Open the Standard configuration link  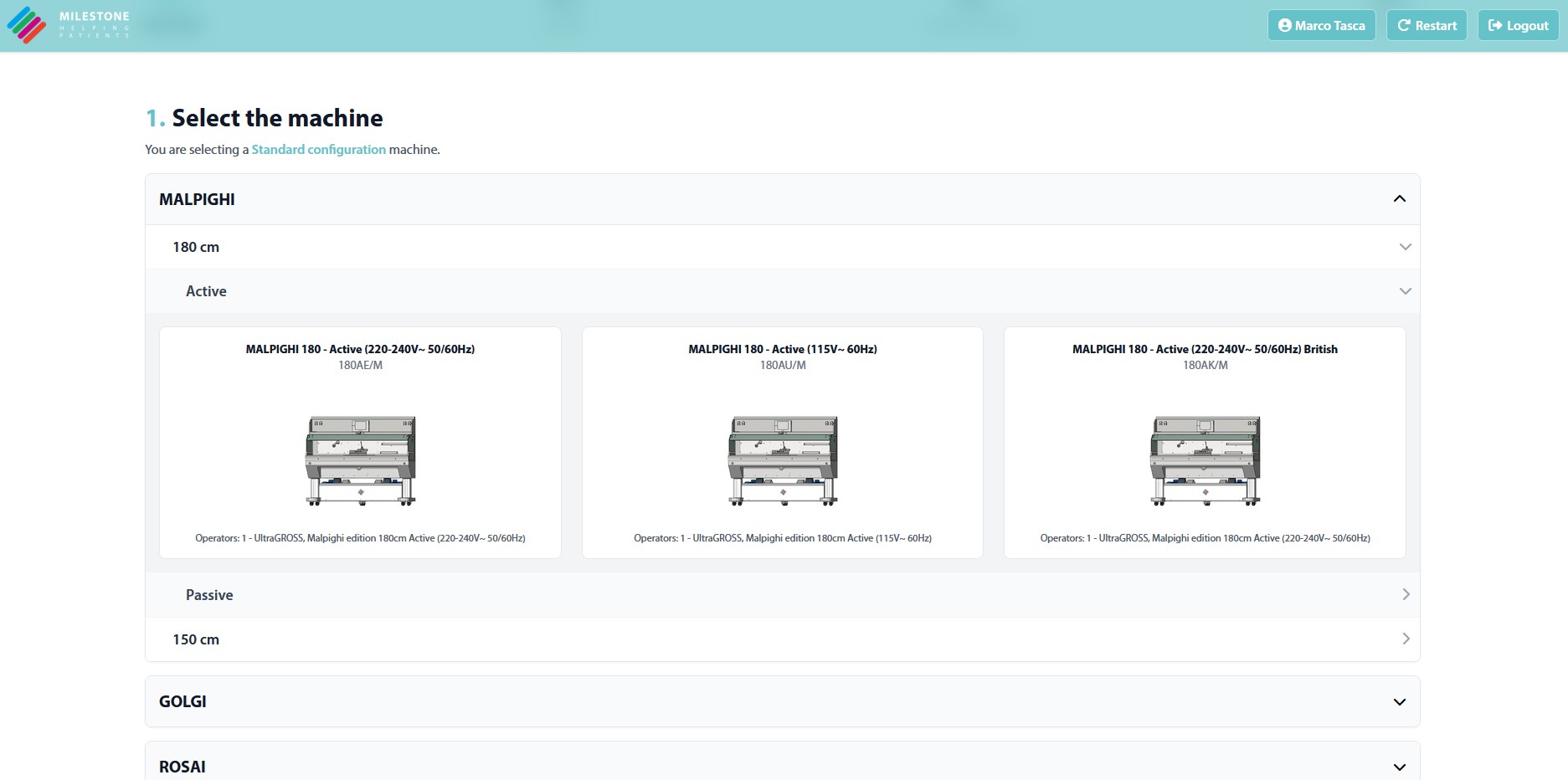[318, 149]
